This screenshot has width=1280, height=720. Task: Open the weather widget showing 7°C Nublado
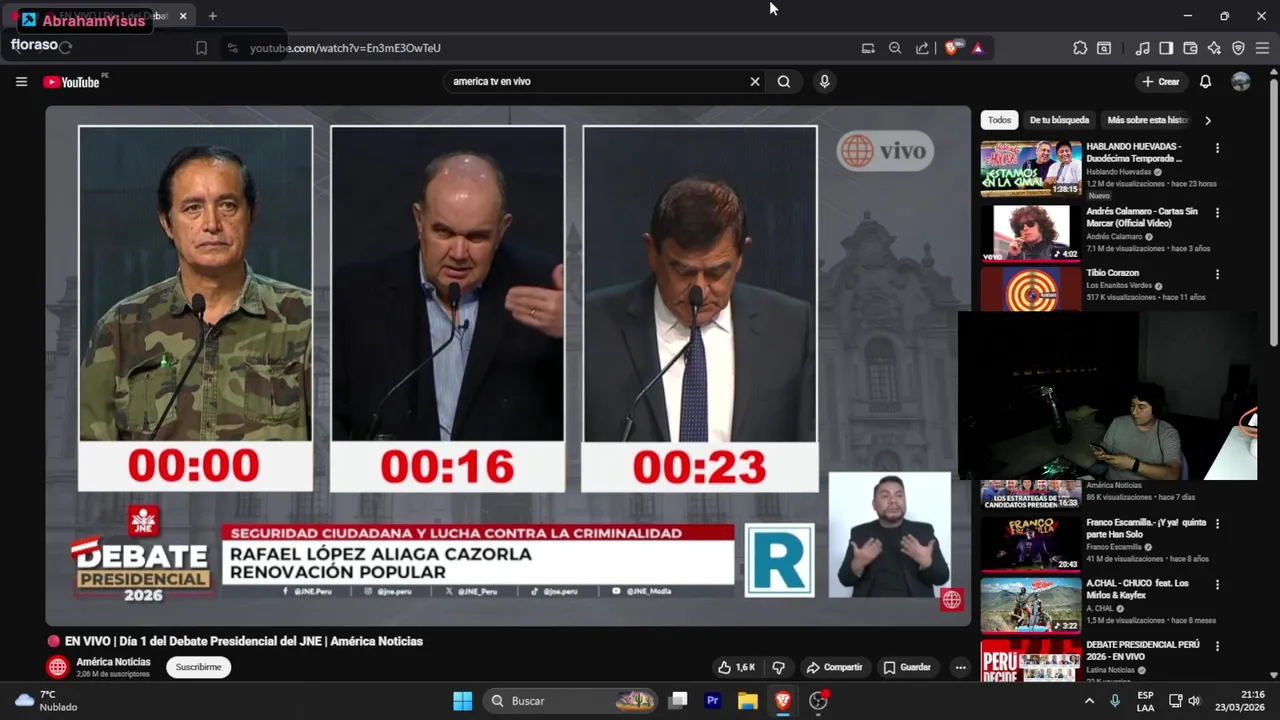point(46,701)
